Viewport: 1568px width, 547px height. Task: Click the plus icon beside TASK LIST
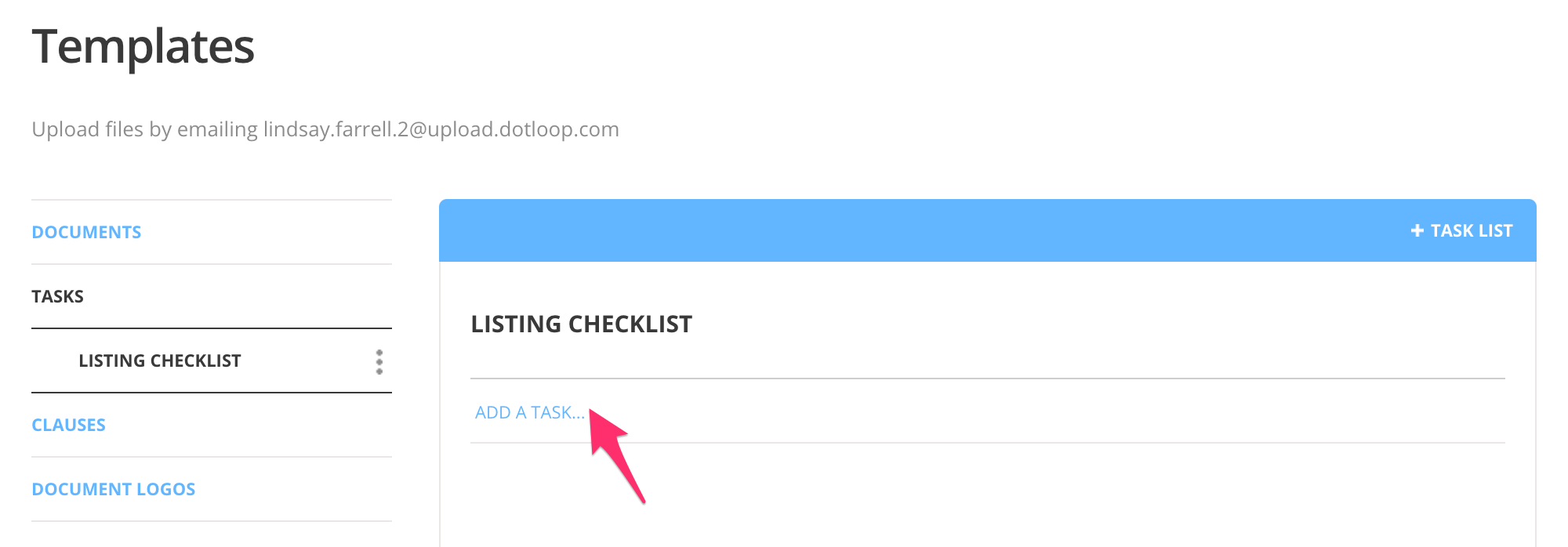[1416, 230]
